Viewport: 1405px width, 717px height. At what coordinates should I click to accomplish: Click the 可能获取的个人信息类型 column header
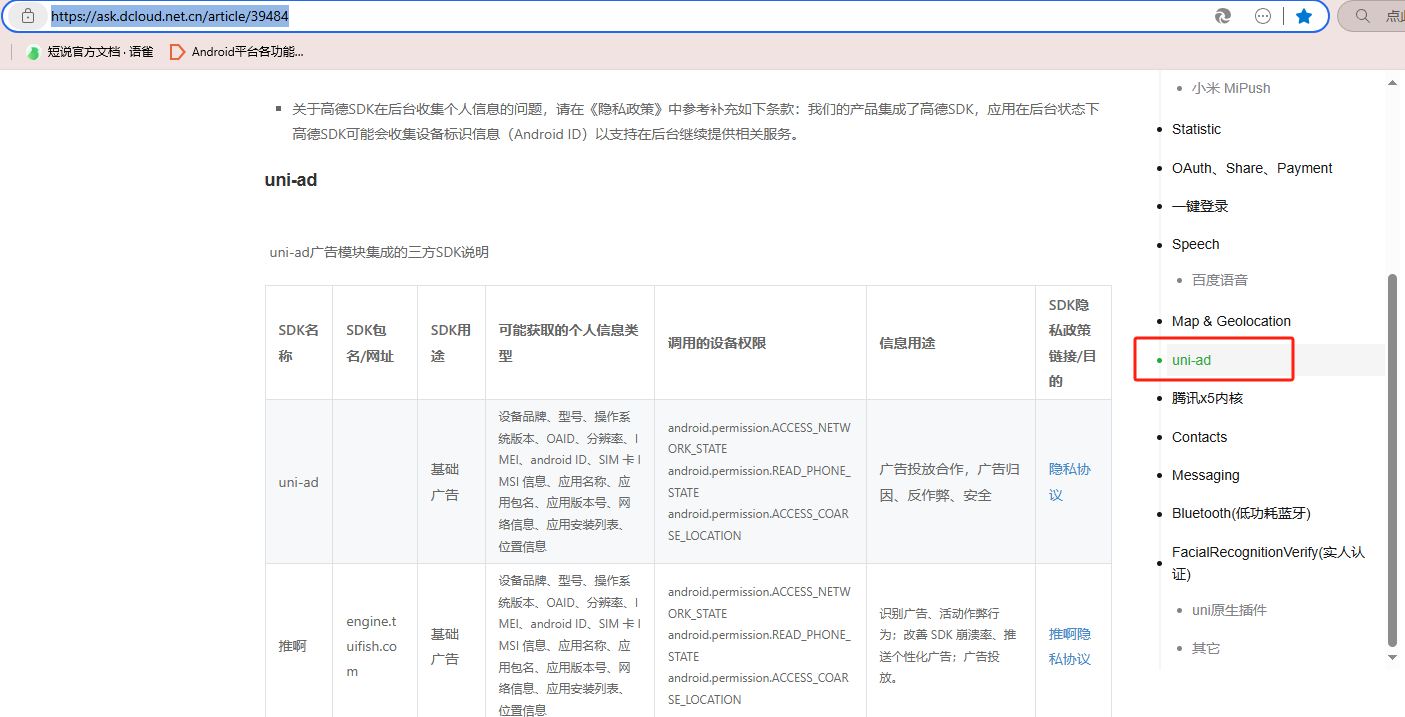click(569, 343)
